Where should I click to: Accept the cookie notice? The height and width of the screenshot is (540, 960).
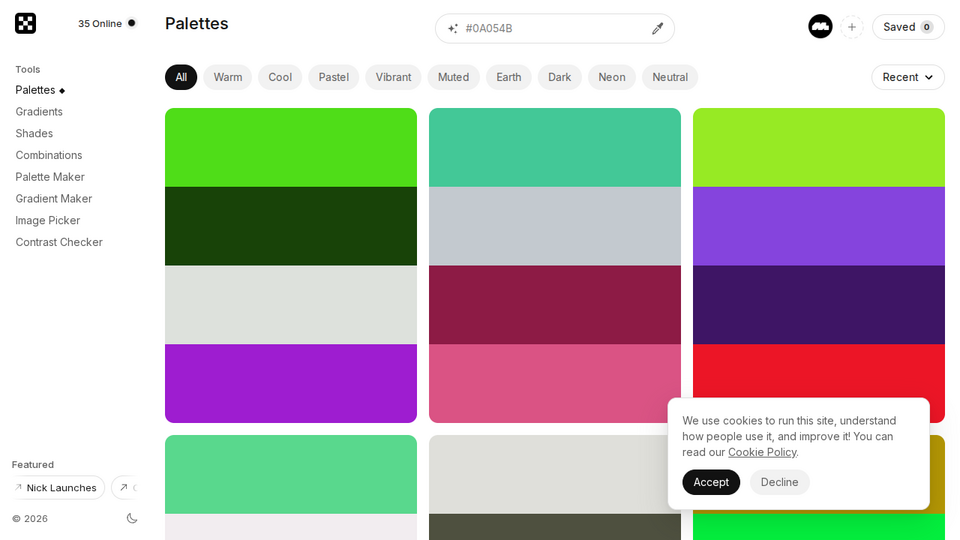[711, 482]
